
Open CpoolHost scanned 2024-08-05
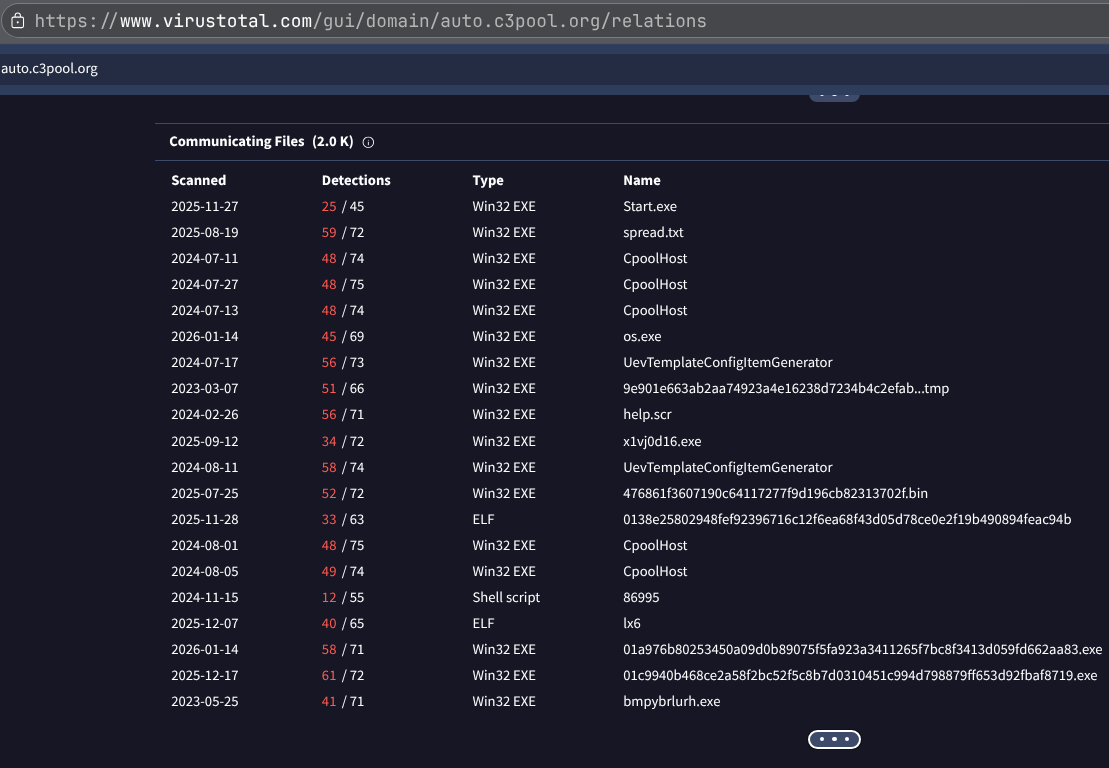pyautogui.click(x=655, y=571)
